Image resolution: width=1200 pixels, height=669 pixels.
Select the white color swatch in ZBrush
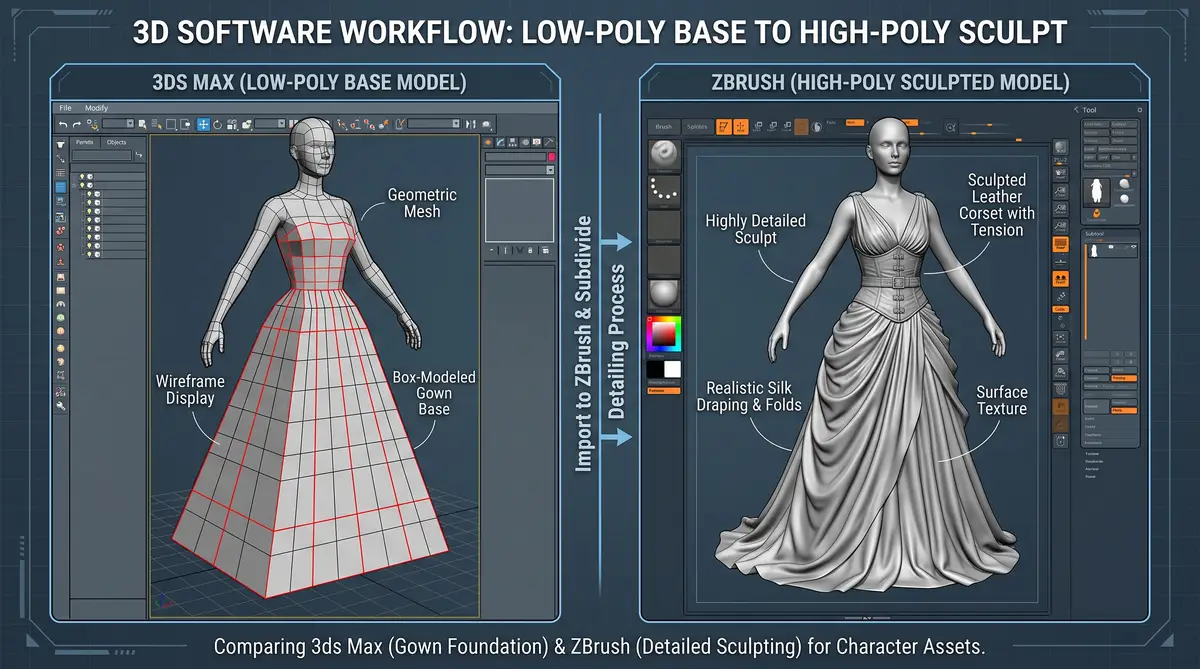pyautogui.click(x=672, y=369)
